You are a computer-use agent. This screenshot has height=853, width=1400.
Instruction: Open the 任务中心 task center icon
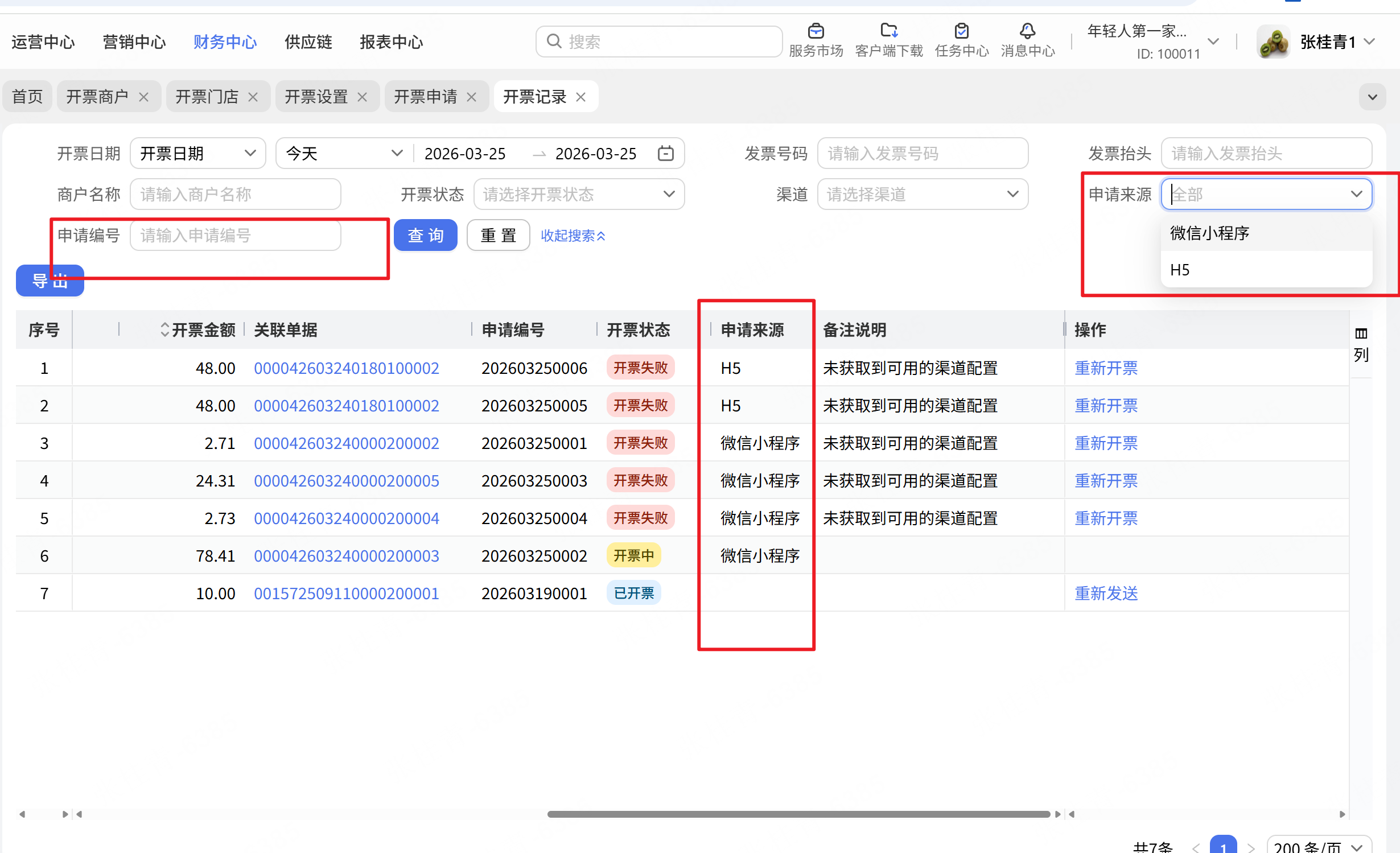pyautogui.click(x=961, y=31)
